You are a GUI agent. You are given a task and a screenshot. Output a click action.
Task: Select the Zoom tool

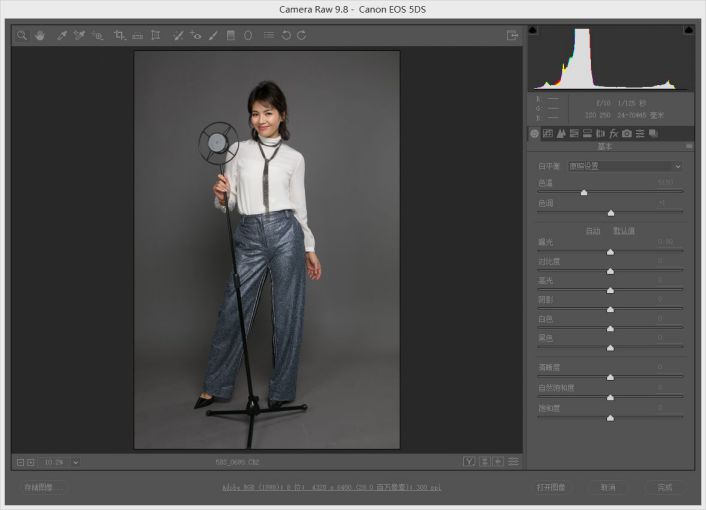click(21, 35)
